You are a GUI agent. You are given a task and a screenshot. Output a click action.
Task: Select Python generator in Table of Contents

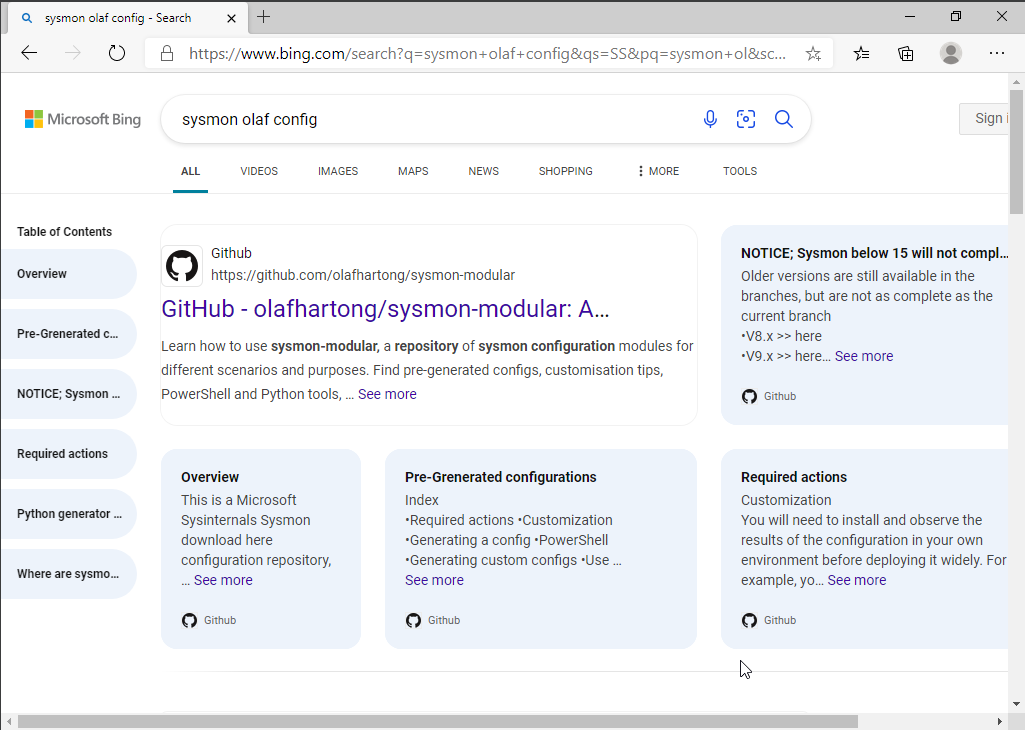point(68,514)
